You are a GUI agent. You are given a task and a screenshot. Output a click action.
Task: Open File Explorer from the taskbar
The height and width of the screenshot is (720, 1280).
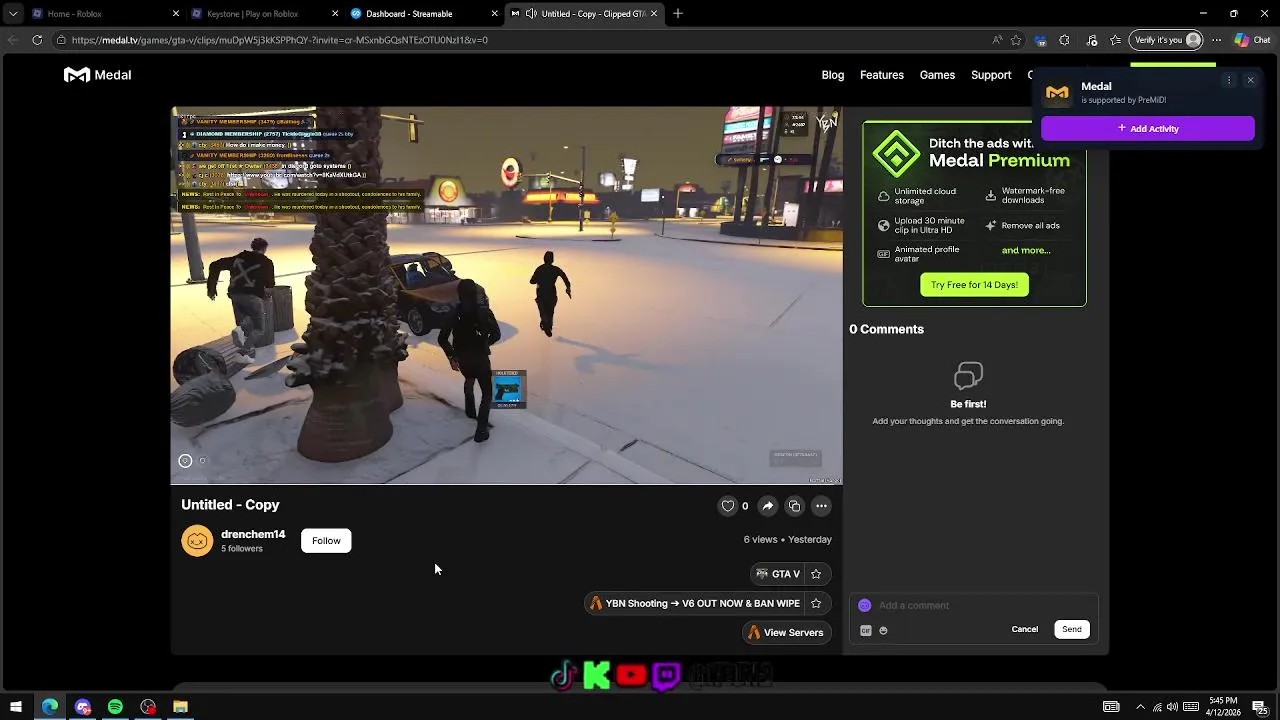tap(180, 707)
